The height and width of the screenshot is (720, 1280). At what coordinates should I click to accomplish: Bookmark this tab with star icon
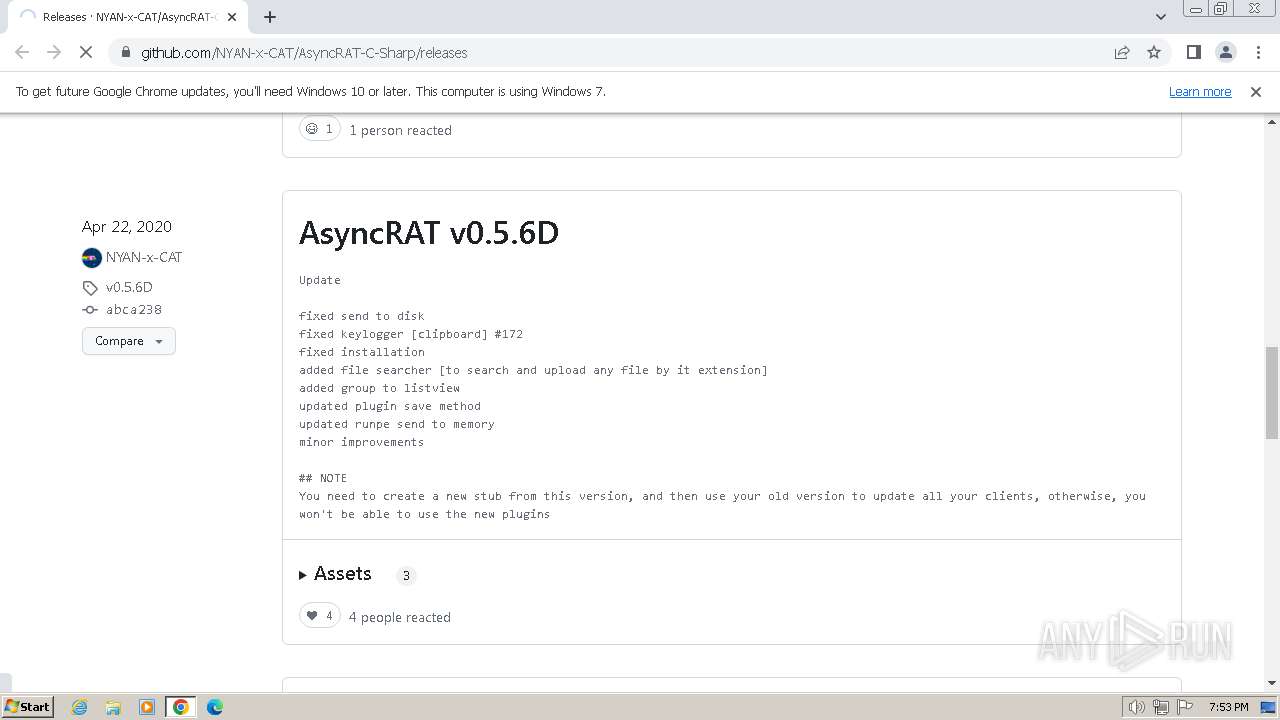click(1154, 52)
